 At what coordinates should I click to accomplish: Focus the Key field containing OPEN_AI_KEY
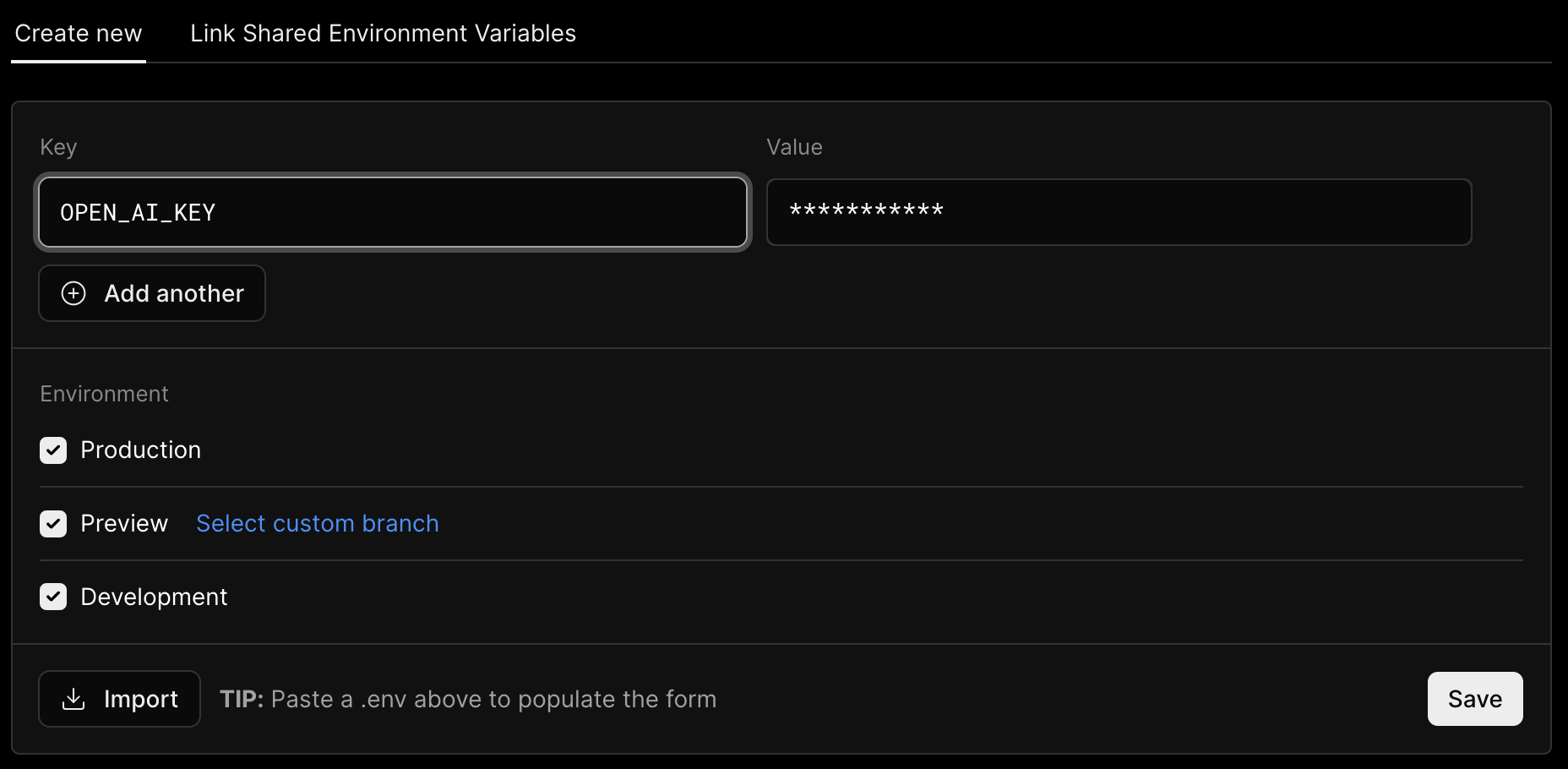pos(393,212)
